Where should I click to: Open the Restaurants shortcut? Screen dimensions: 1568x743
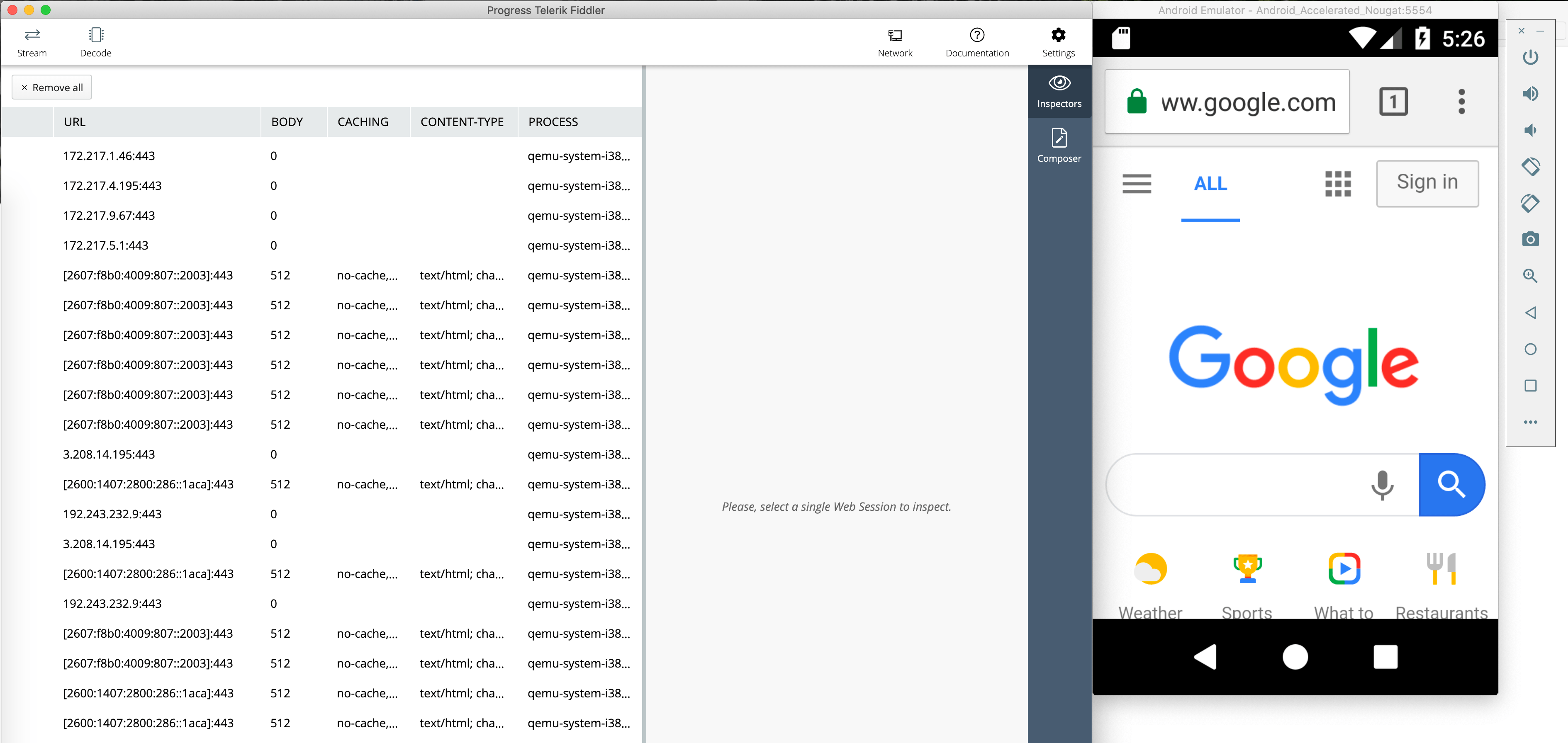(1441, 585)
